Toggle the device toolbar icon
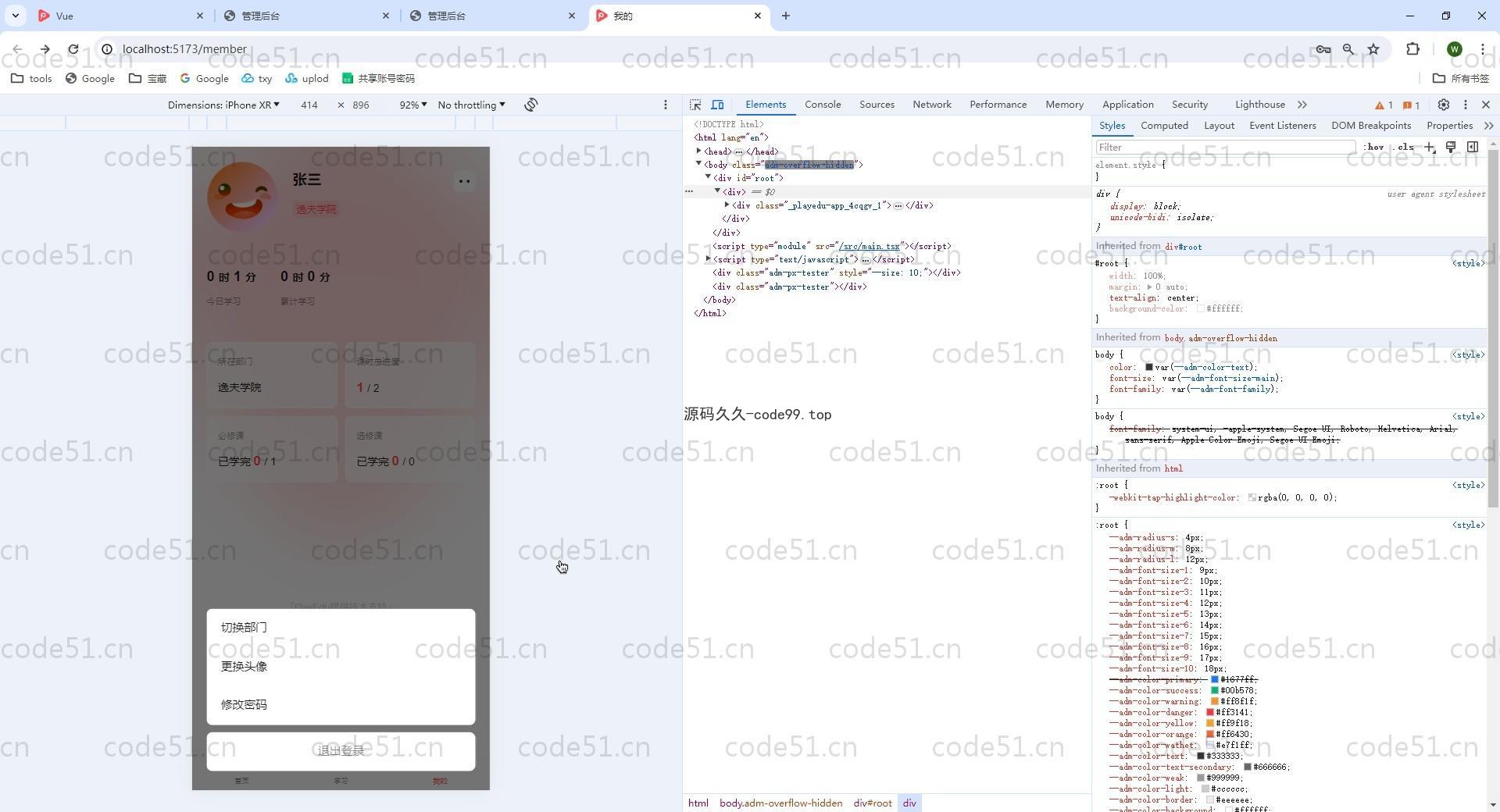 point(717,105)
